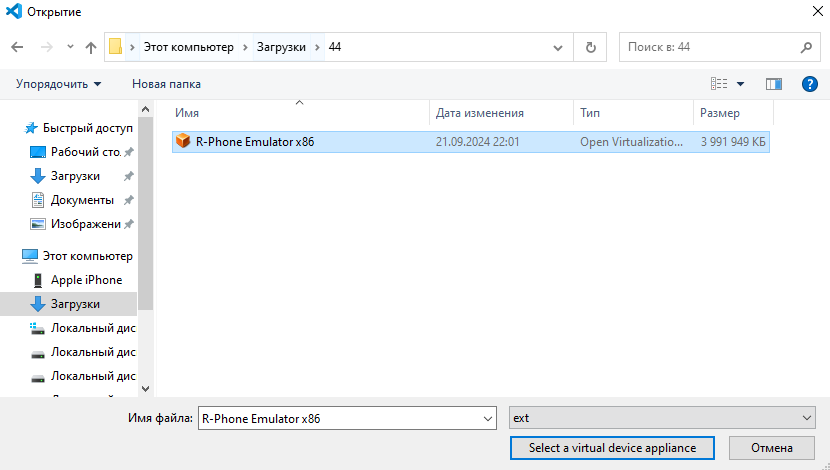
Task: Cancel with the 'Отмена' button
Action: [x=772, y=448]
